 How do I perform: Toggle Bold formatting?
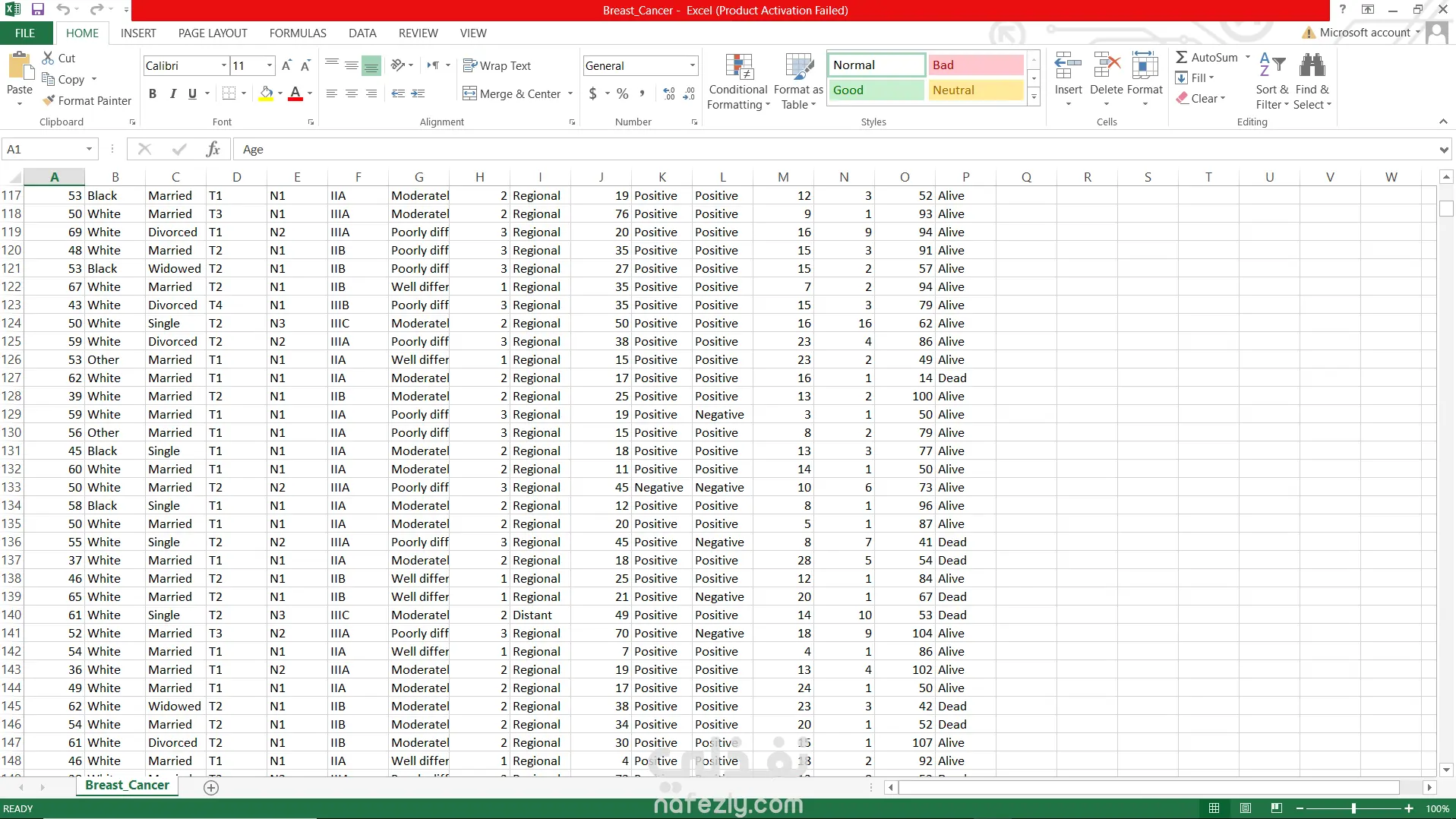coord(153,93)
